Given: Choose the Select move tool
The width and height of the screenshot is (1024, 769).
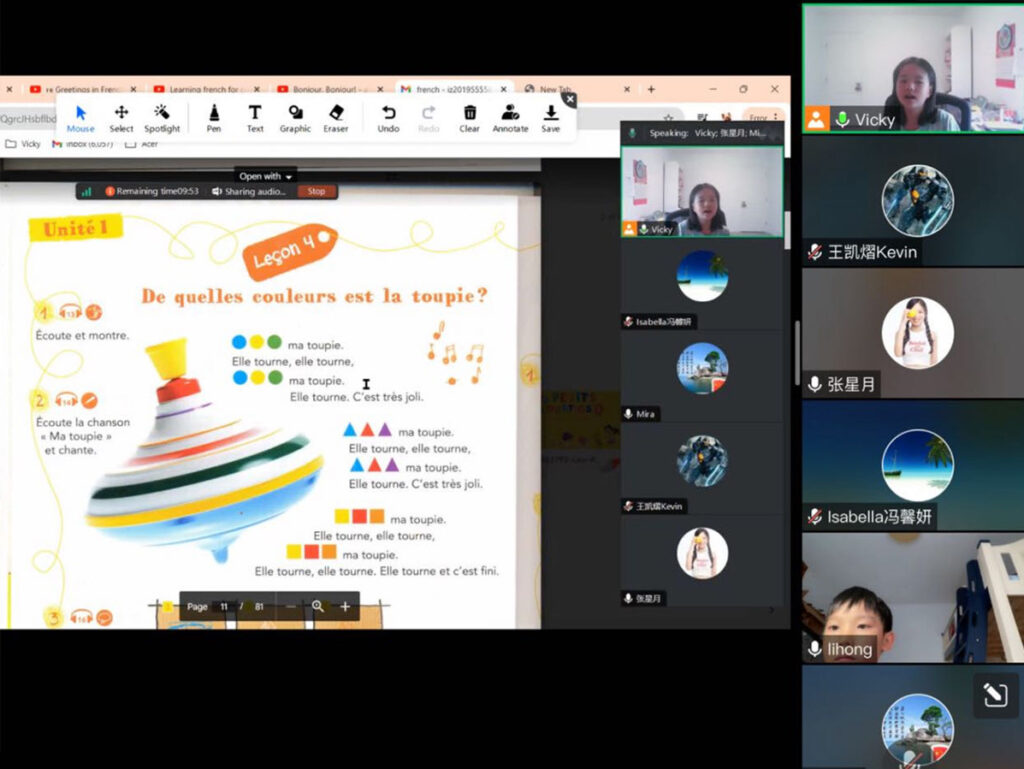Looking at the screenshot, I should tap(121, 119).
